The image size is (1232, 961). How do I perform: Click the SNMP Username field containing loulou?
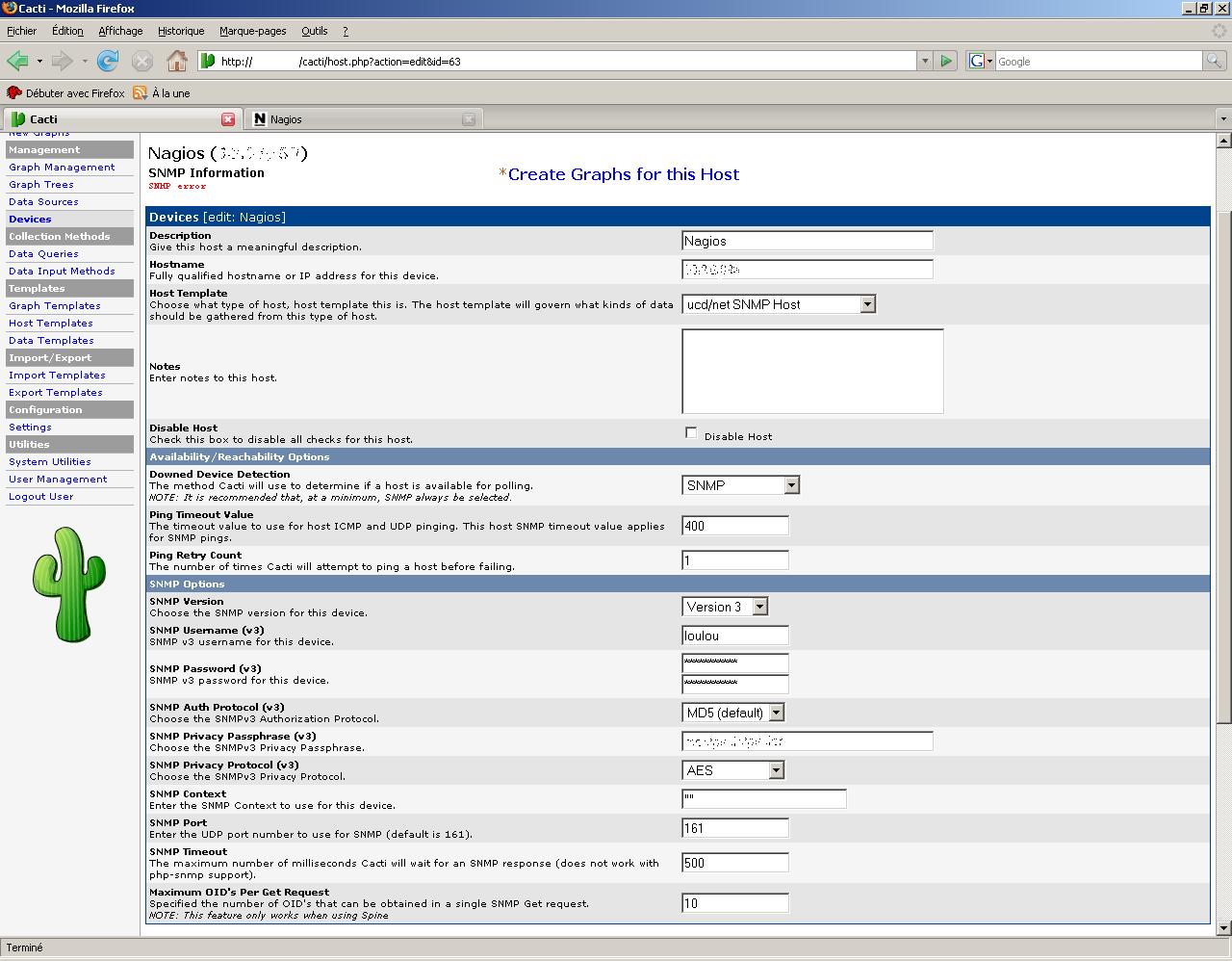[x=735, y=636]
